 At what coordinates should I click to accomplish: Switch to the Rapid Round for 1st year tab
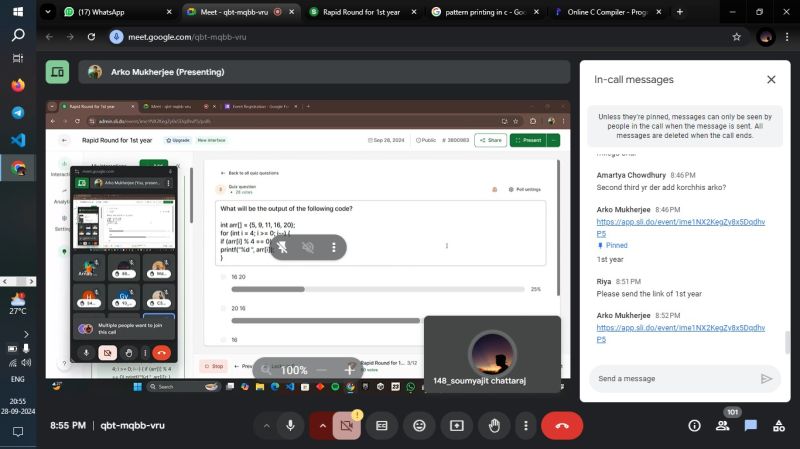point(363,12)
